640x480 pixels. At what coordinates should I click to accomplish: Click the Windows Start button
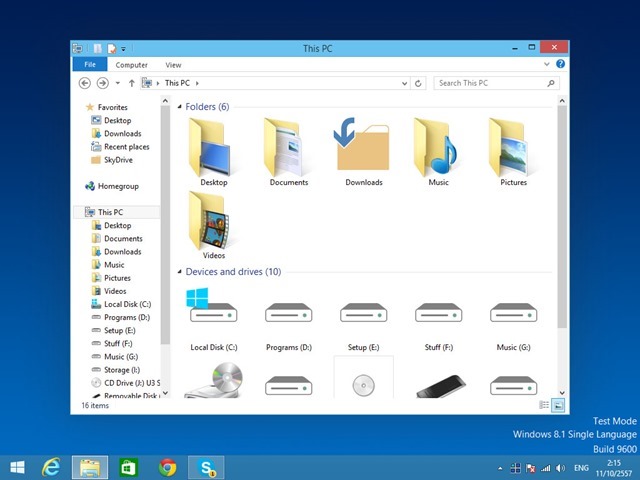coord(17,467)
